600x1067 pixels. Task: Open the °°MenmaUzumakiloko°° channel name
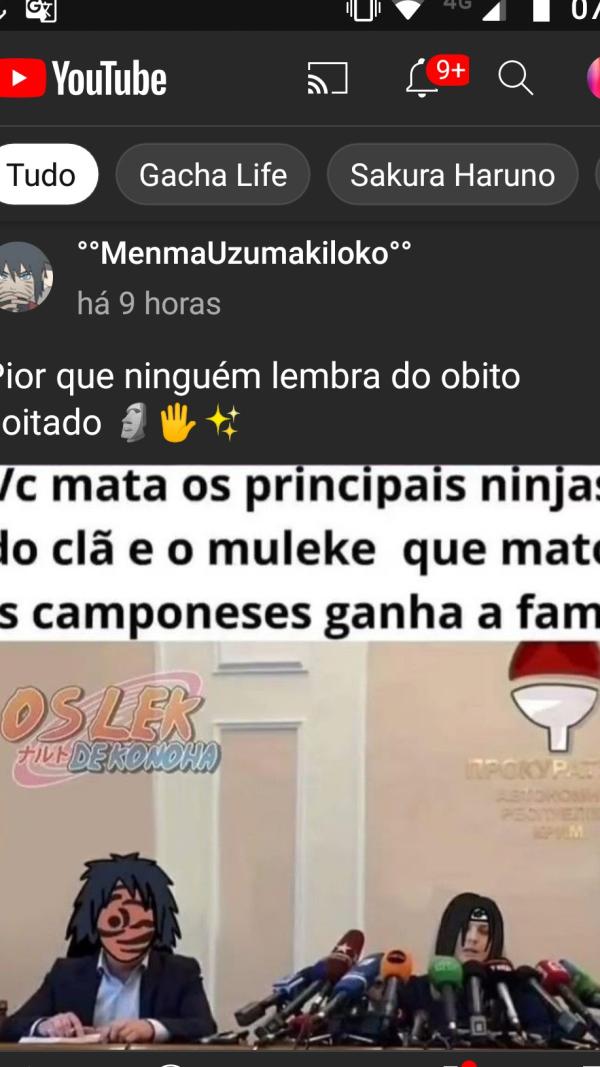(244, 254)
